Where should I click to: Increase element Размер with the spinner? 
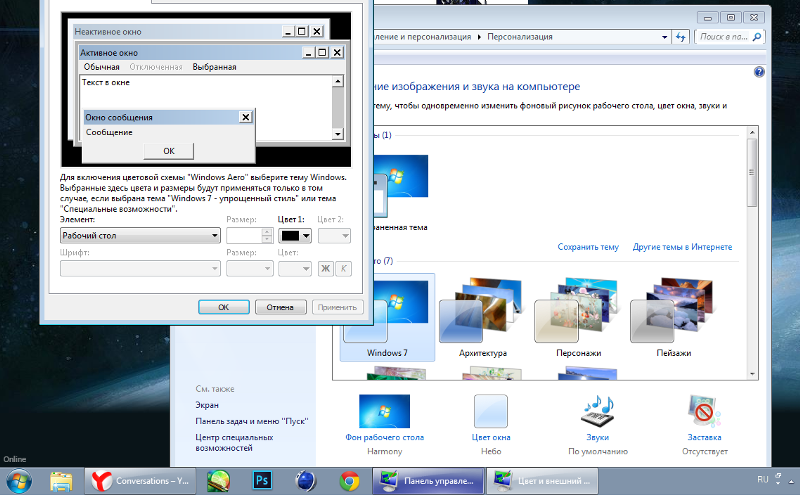click(x=267, y=232)
